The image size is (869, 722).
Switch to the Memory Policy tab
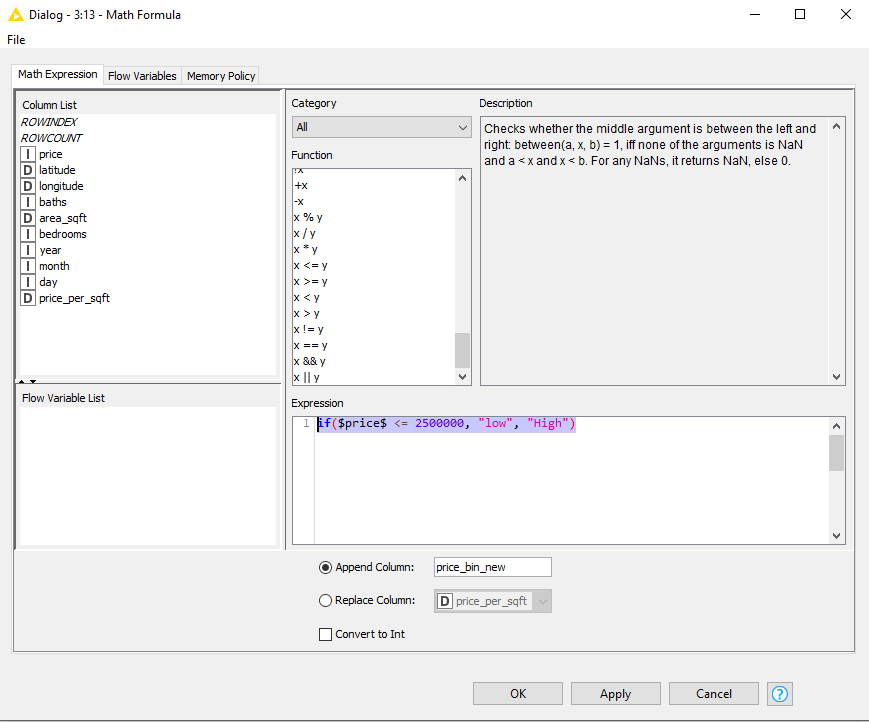click(220, 75)
